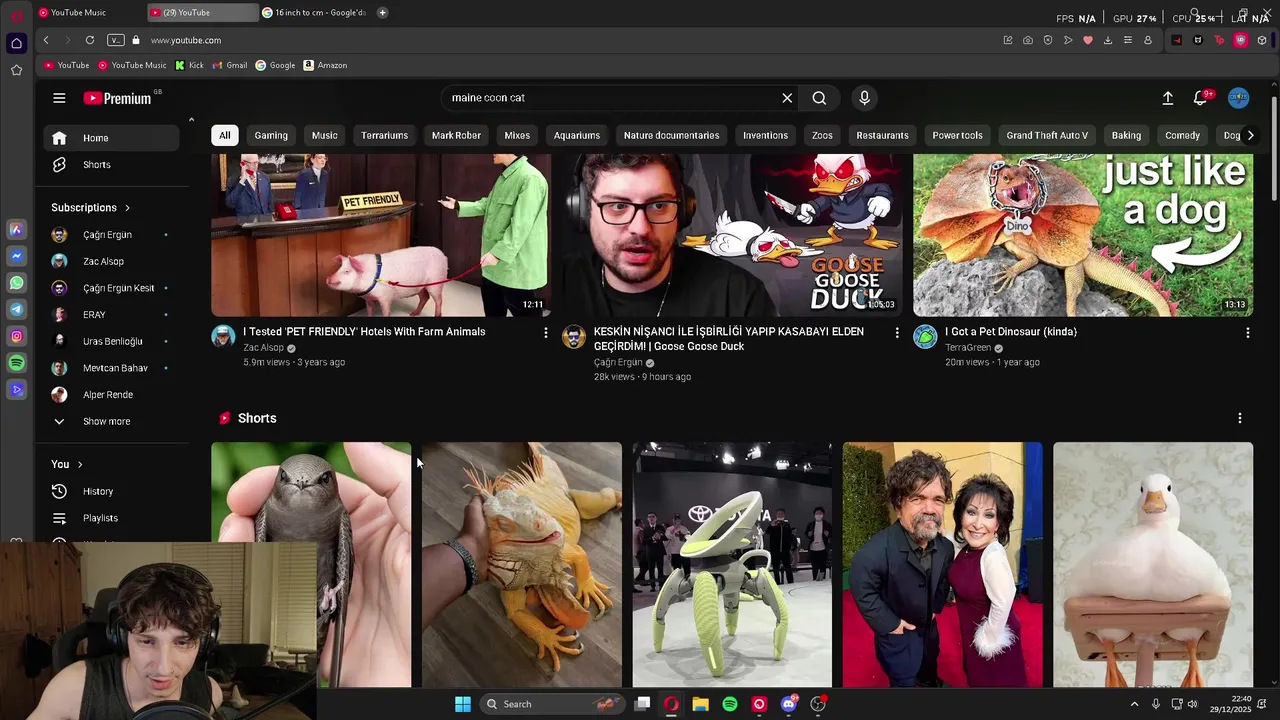
Task: Start voice search with the microphone
Action: pos(865,98)
